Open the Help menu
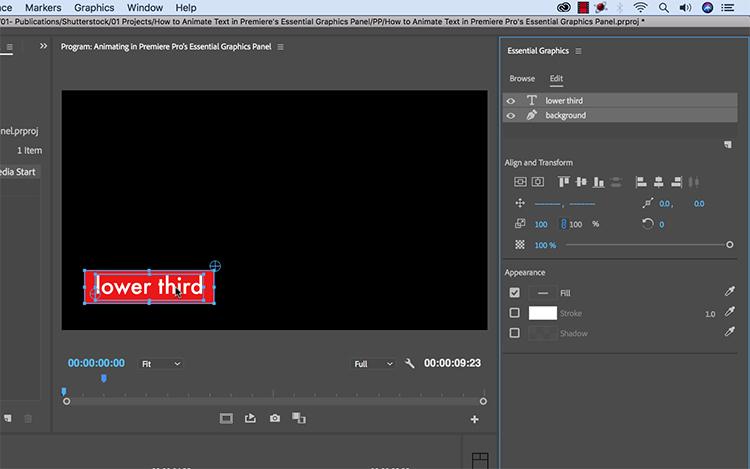 coord(186,8)
